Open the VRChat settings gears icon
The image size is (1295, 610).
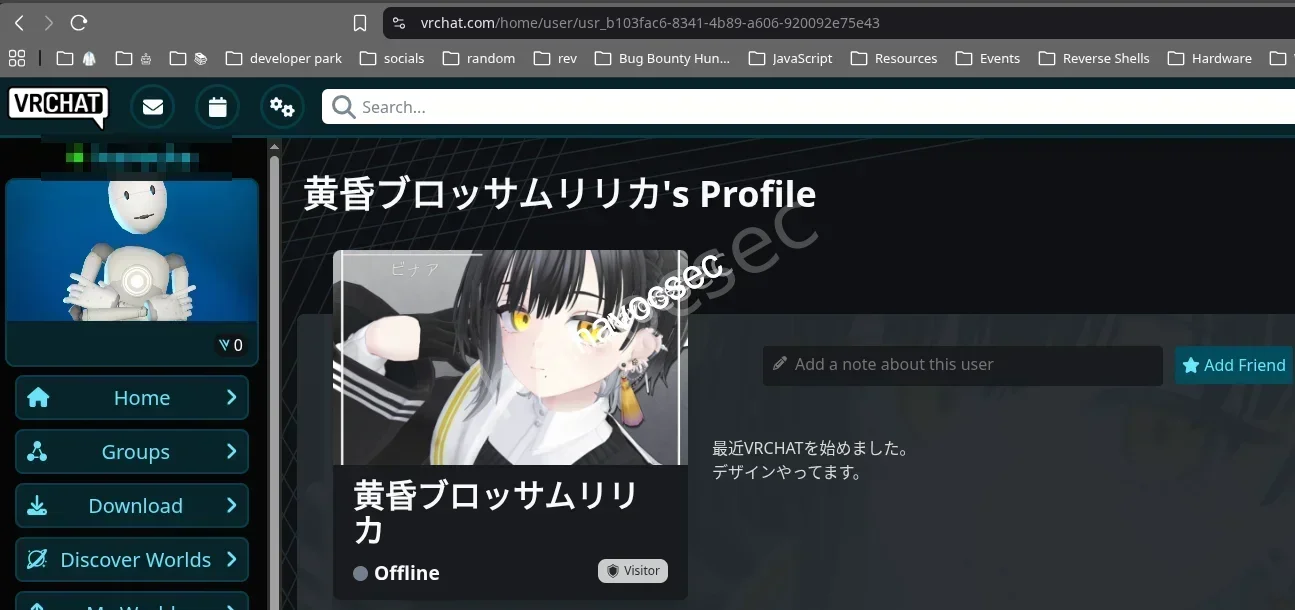(x=281, y=107)
